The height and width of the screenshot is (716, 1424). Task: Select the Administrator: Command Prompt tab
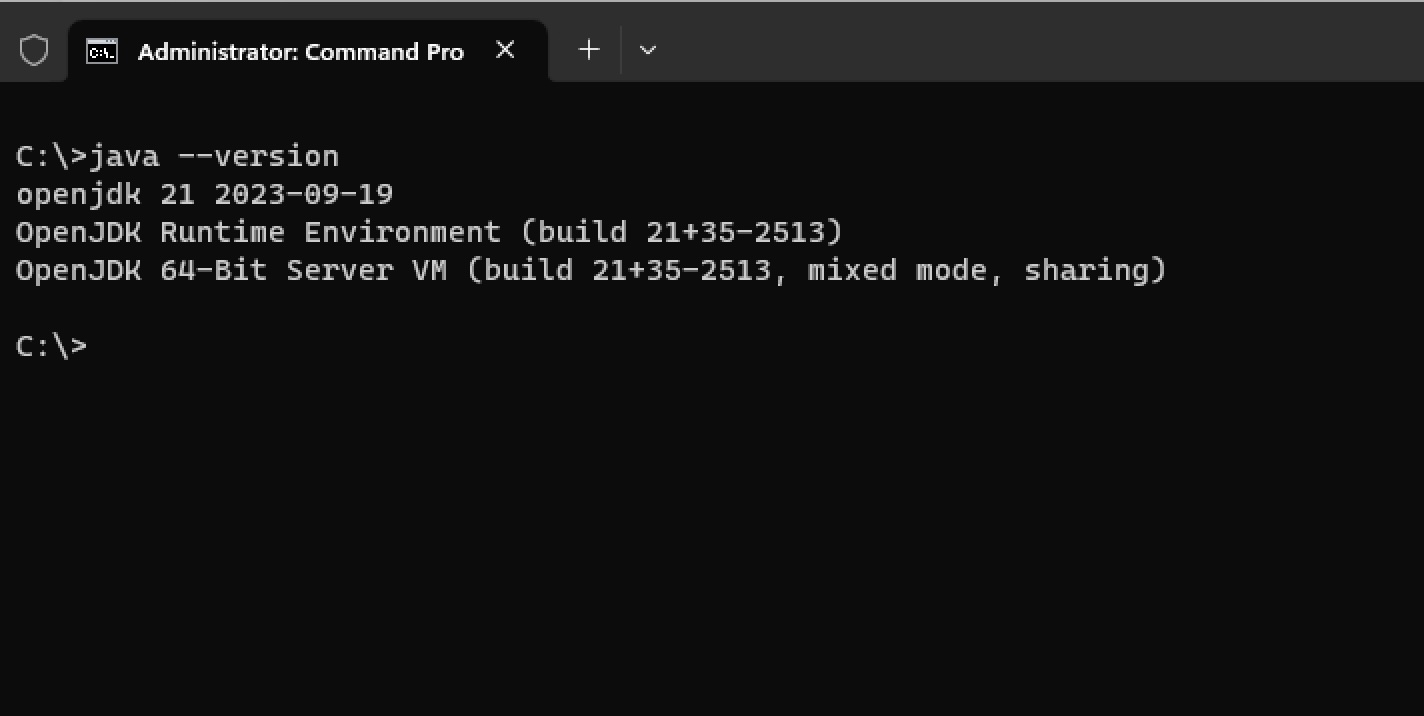point(300,51)
